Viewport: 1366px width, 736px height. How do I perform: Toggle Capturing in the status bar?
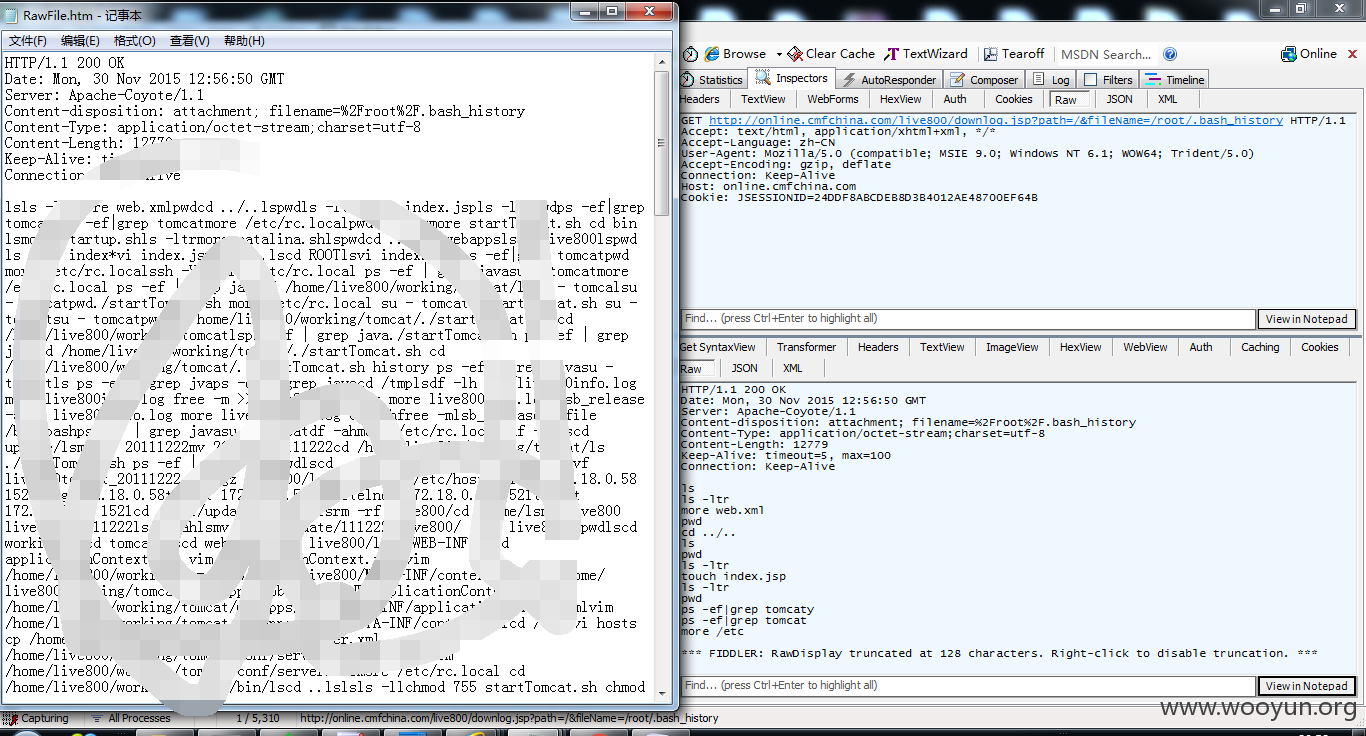[x=37, y=718]
